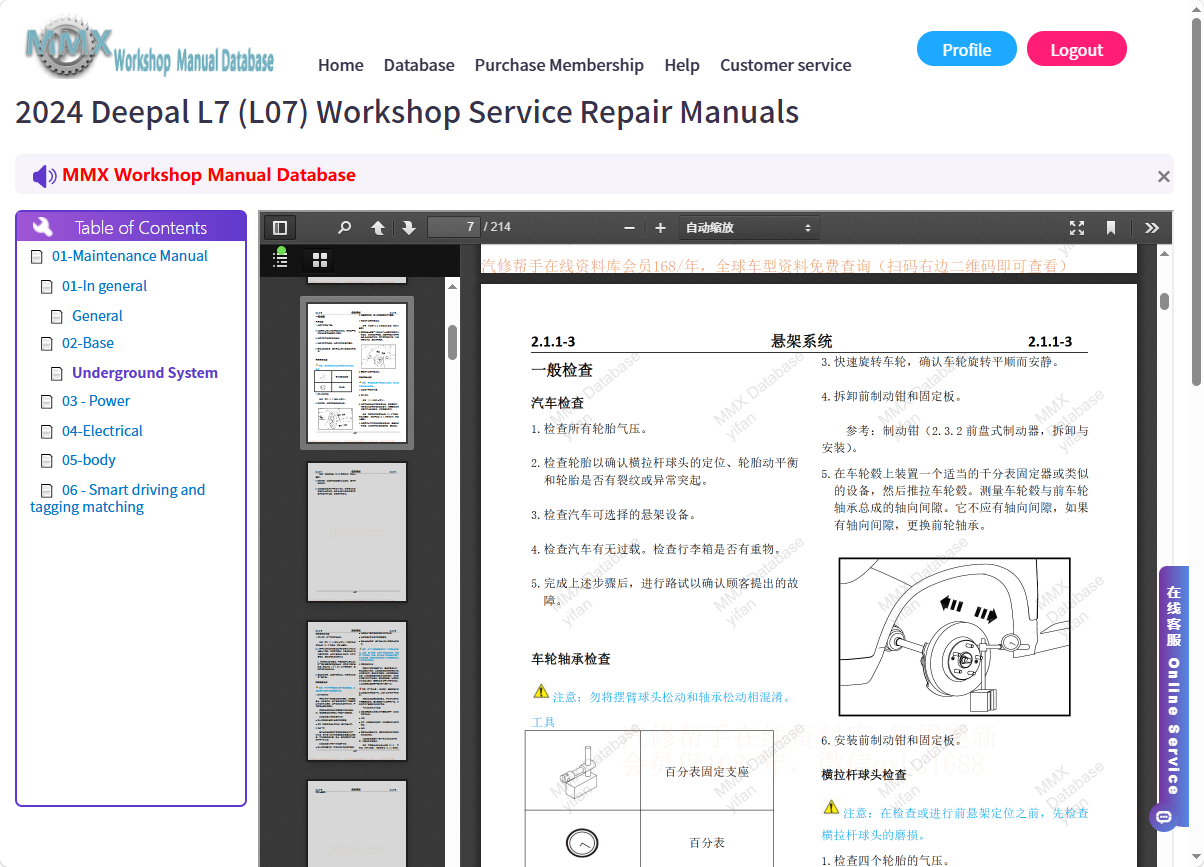1204x867 pixels.
Task: Show thumbnails grid view in sidebar
Action: pyautogui.click(x=320, y=260)
